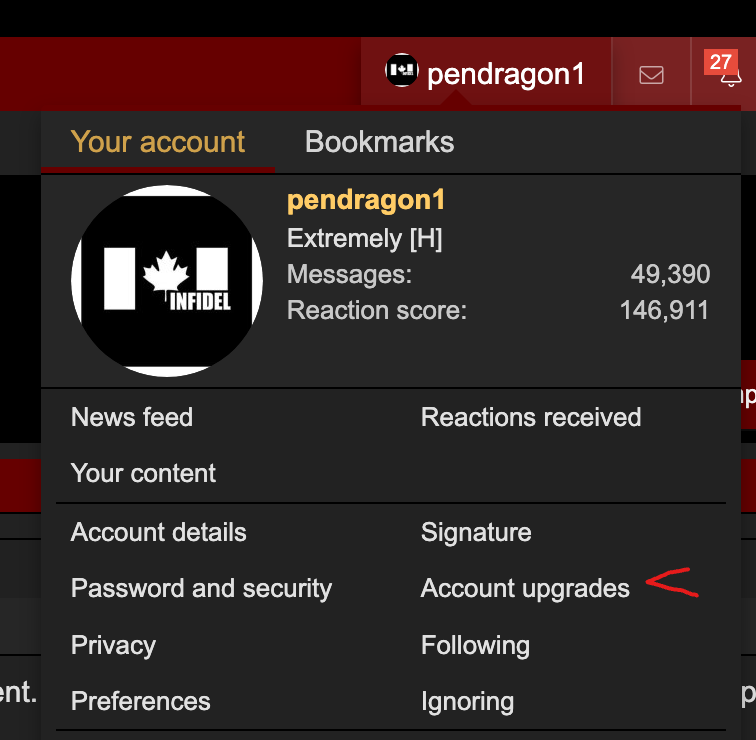This screenshot has height=740, width=756.
Task: Open the pendragon1 username profile link
Action: coord(366,200)
